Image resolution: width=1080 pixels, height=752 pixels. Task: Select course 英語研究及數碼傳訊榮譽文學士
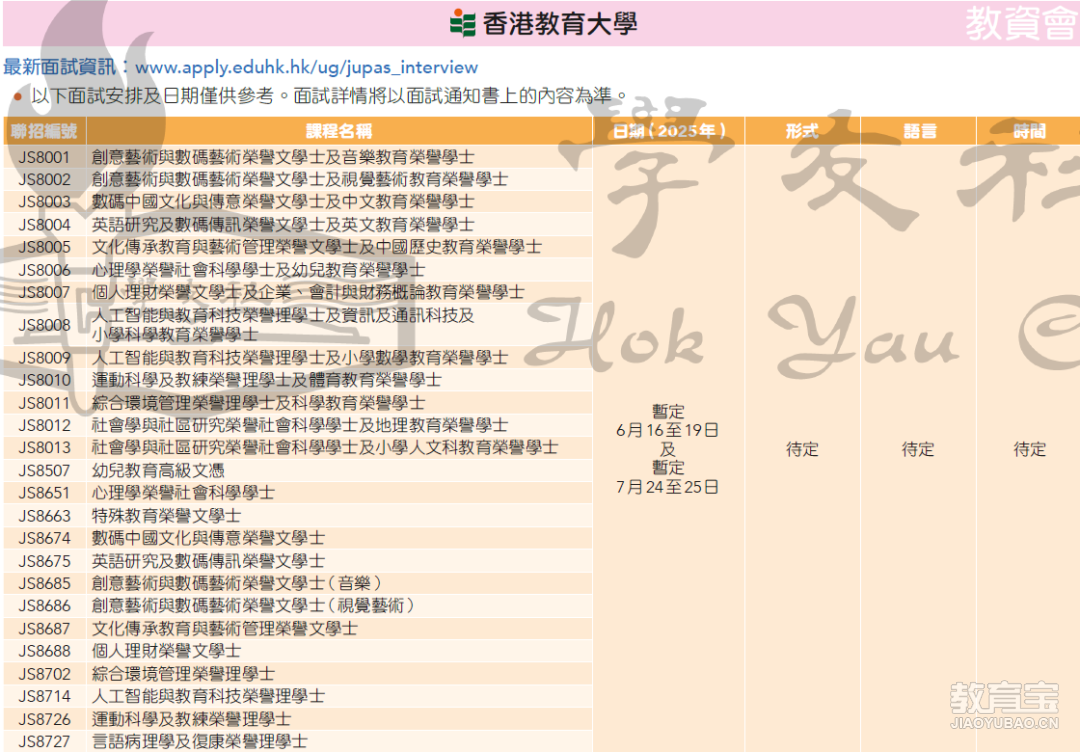(x=208, y=561)
